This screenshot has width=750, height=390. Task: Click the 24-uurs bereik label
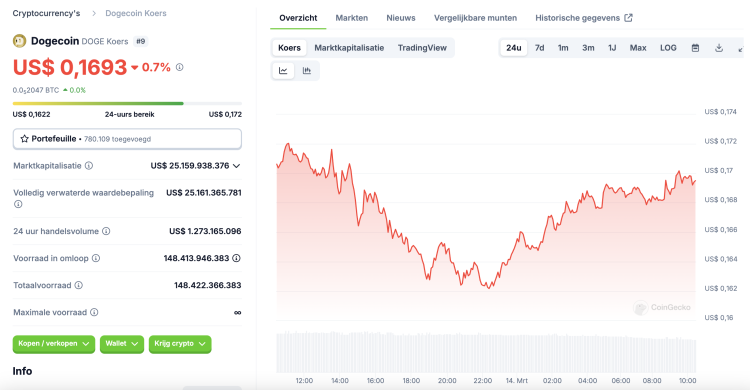click(130, 114)
